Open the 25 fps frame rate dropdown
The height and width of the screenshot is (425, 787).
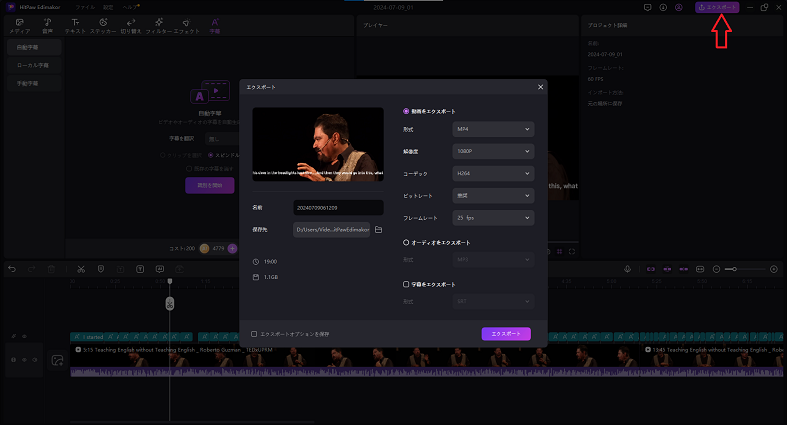point(493,217)
